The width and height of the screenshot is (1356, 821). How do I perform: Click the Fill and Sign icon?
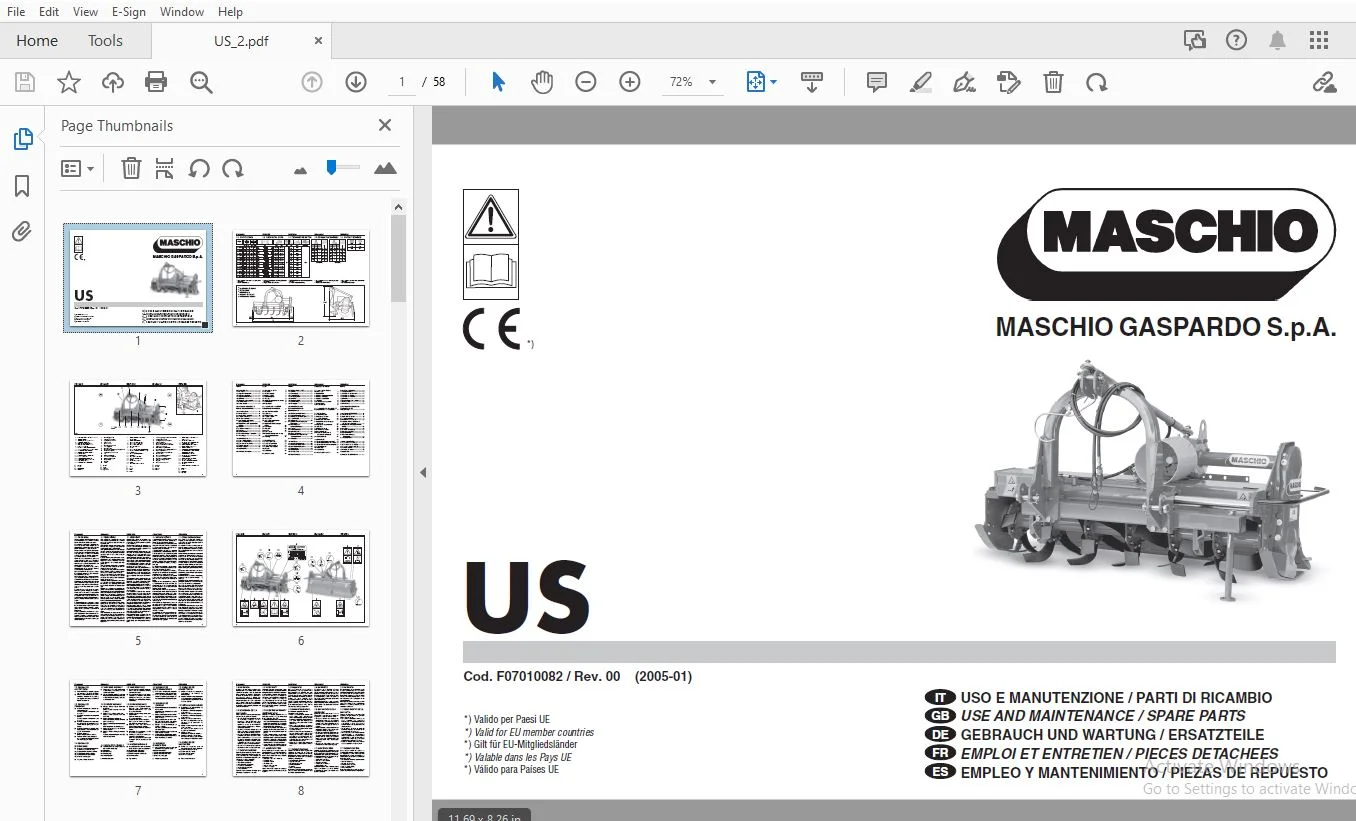point(1009,82)
